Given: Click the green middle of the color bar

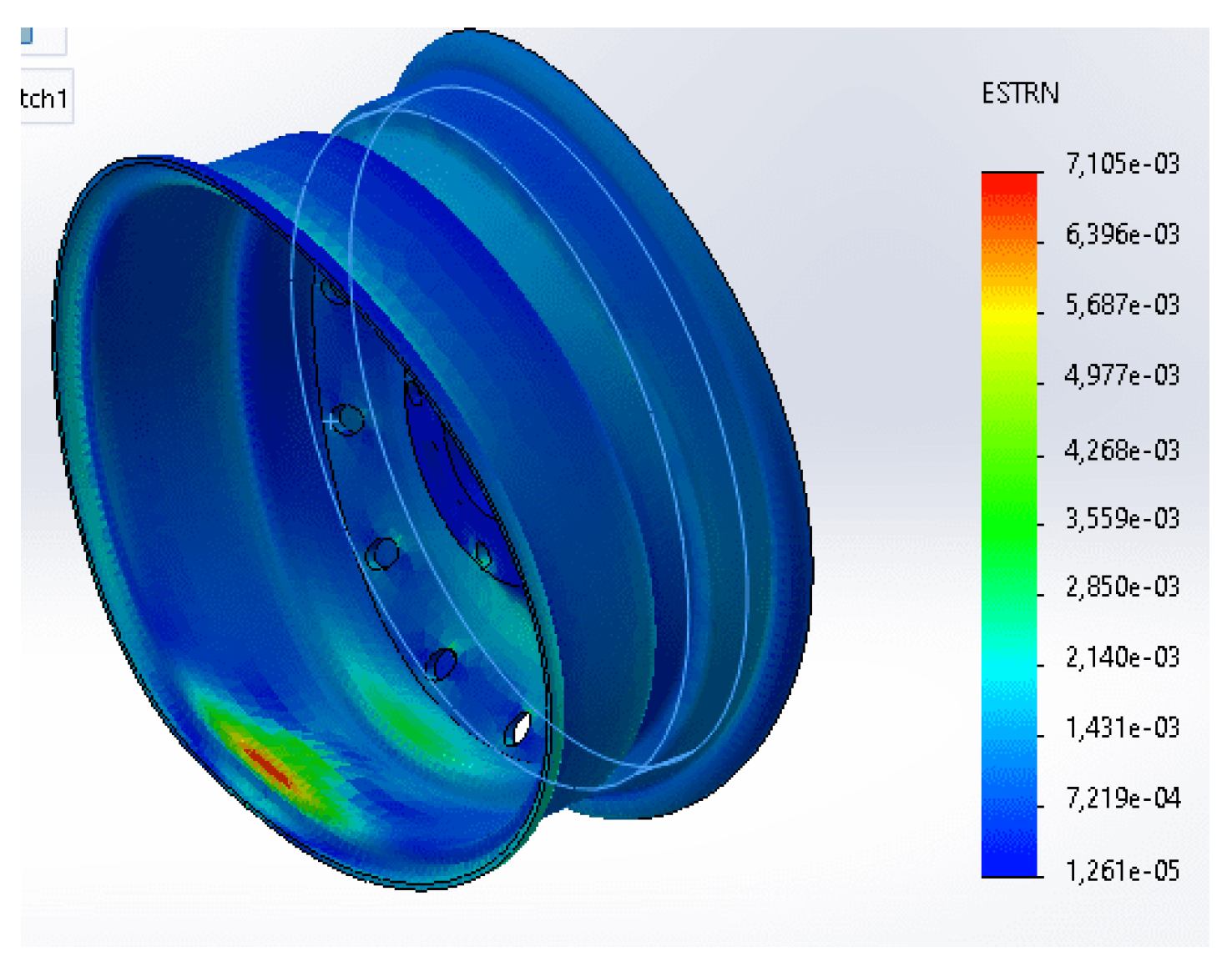Looking at the screenshot, I should pyautogui.click(x=1008, y=501).
